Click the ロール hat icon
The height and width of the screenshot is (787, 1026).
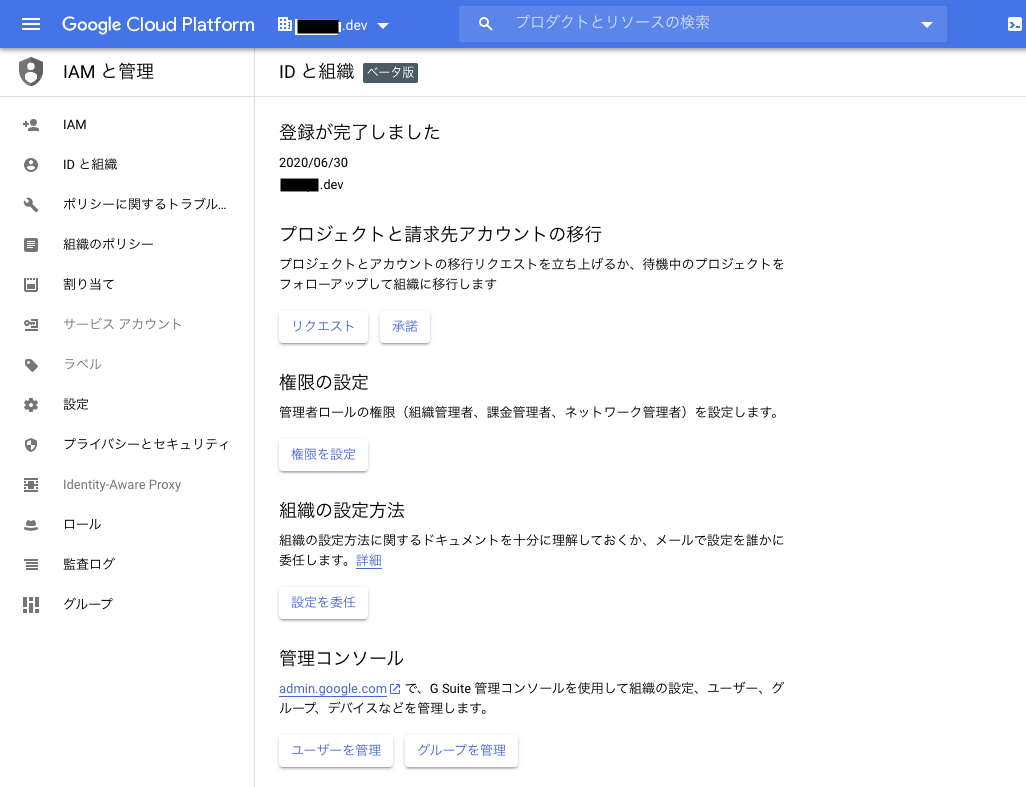[31, 525]
